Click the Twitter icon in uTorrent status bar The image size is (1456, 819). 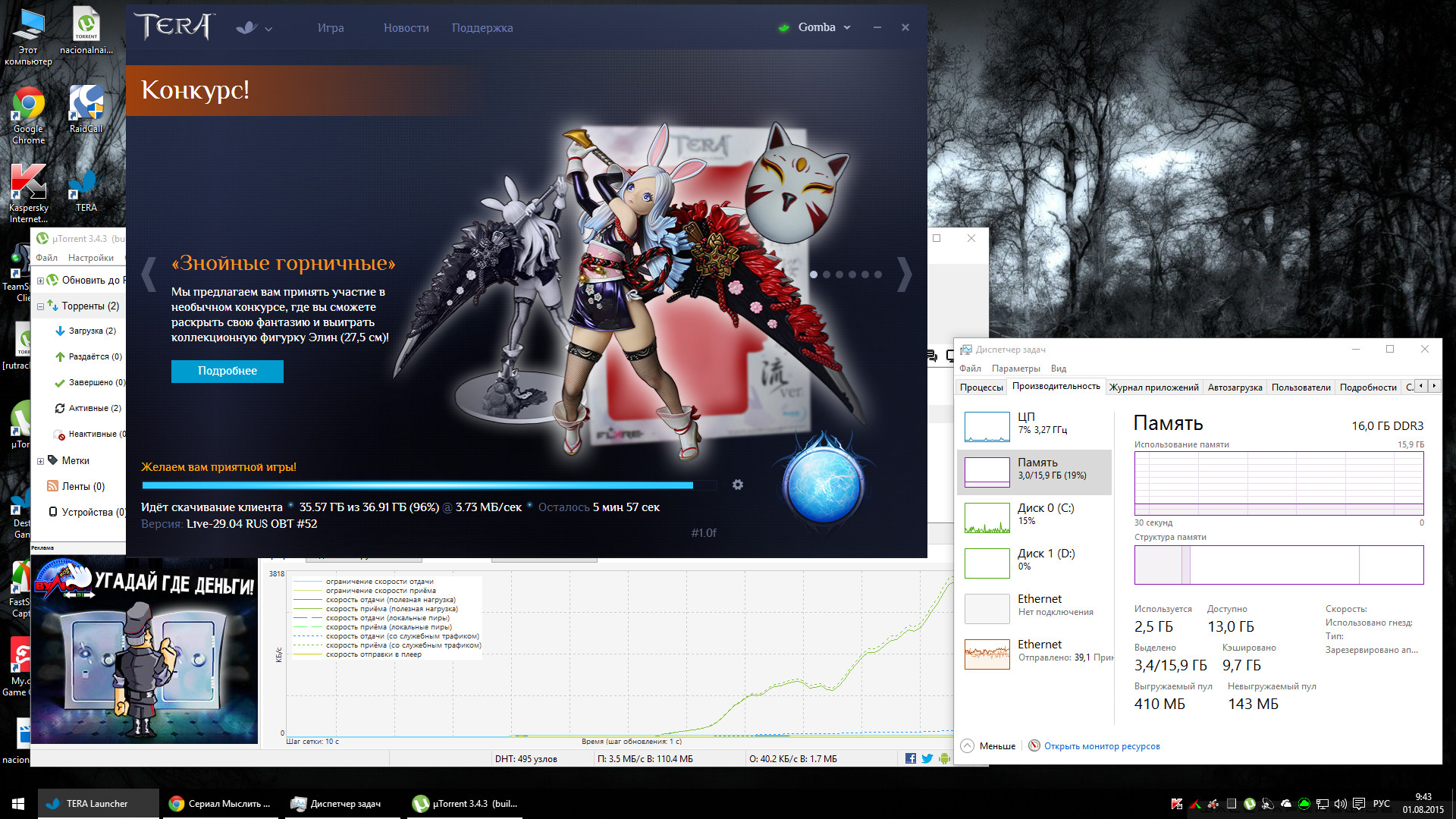[x=927, y=758]
